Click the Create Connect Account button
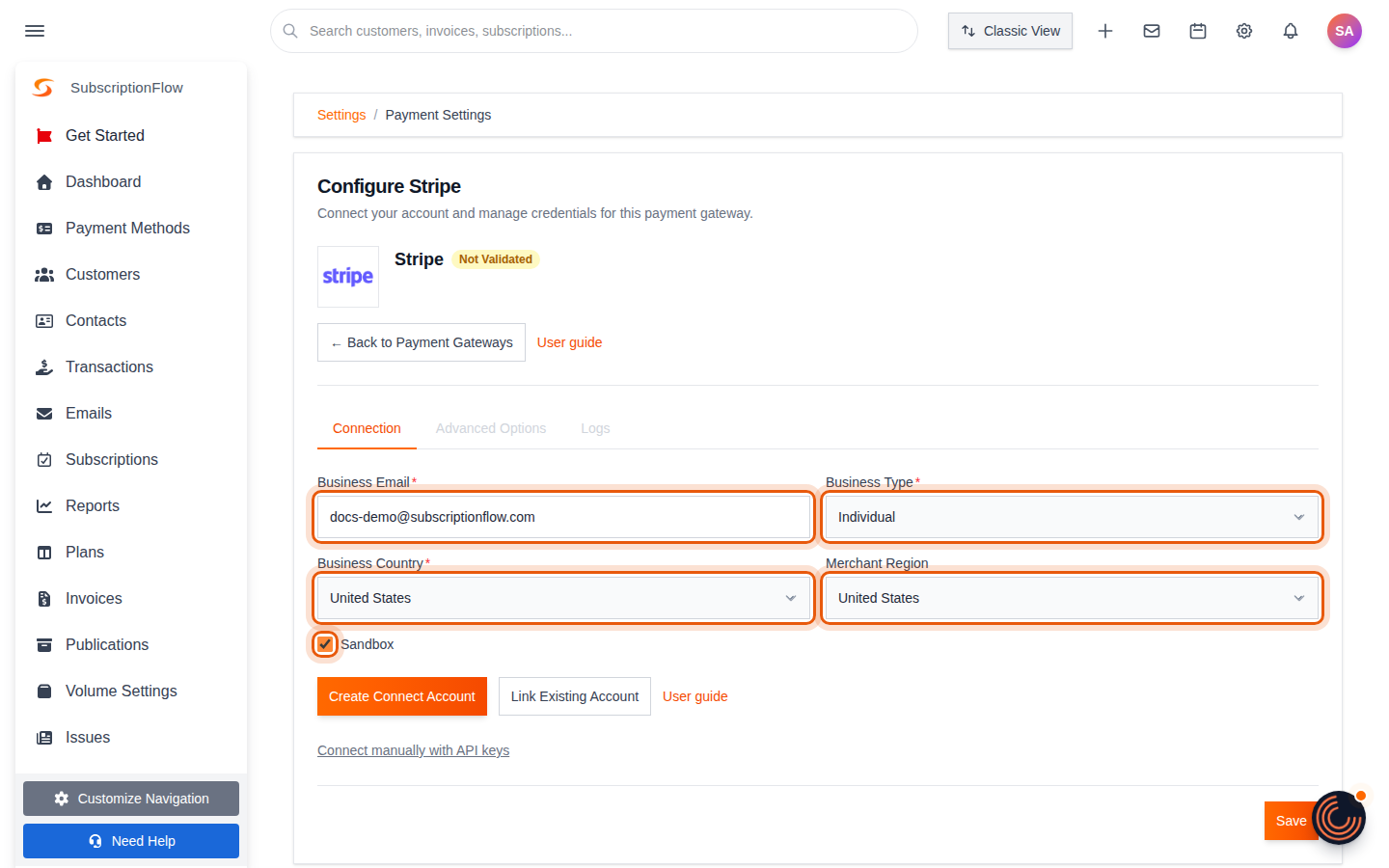Viewport: 1389px width, 868px height. (402, 696)
